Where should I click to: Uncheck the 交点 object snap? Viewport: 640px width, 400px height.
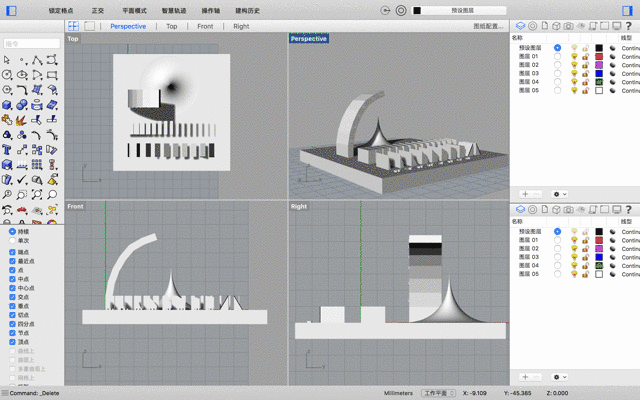tap(12, 297)
